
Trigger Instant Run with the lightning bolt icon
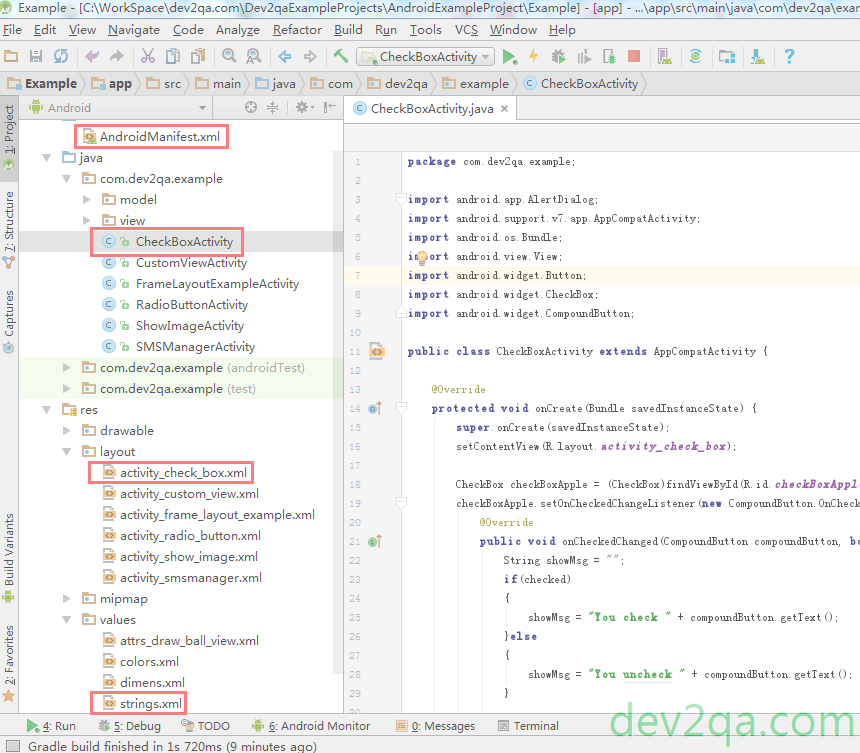coord(532,57)
